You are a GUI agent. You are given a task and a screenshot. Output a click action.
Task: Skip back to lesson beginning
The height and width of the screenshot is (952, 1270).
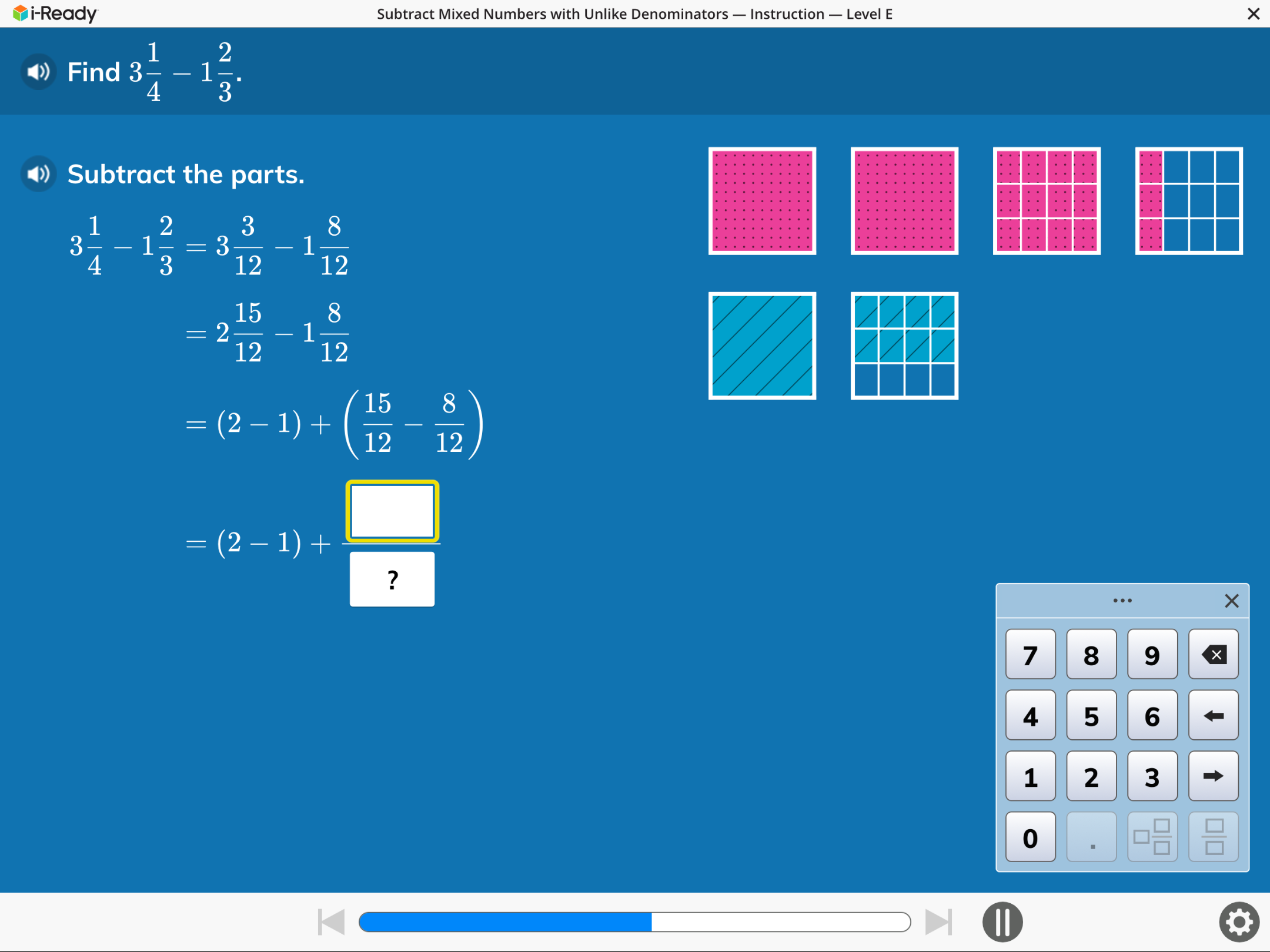[x=331, y=921]
